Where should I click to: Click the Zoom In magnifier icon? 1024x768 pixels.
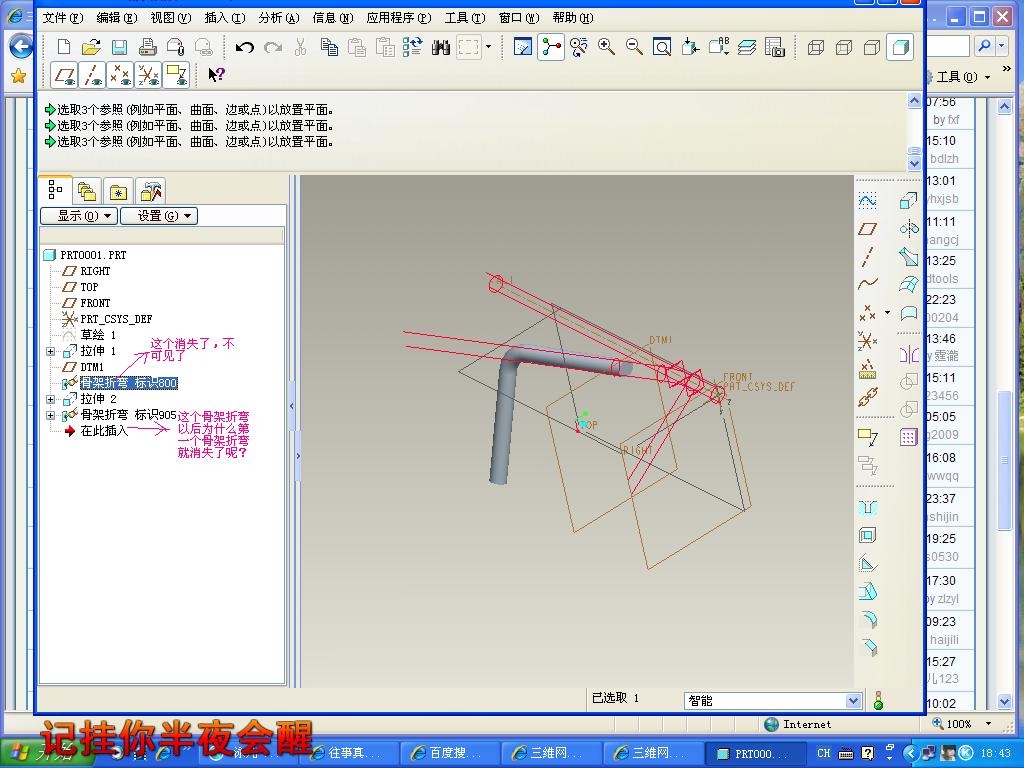point(606,47)
